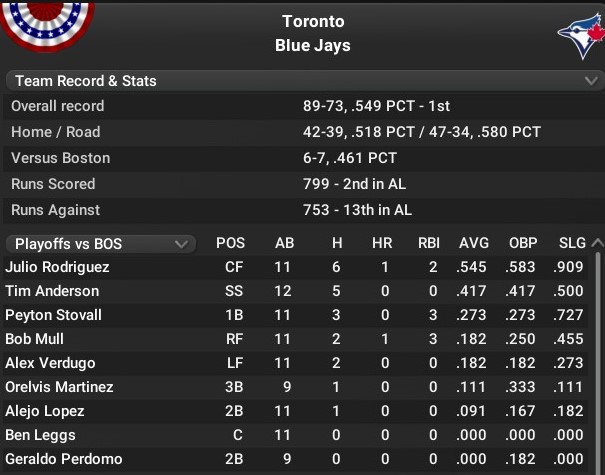Open Tim Anderson's player profile

52,291
